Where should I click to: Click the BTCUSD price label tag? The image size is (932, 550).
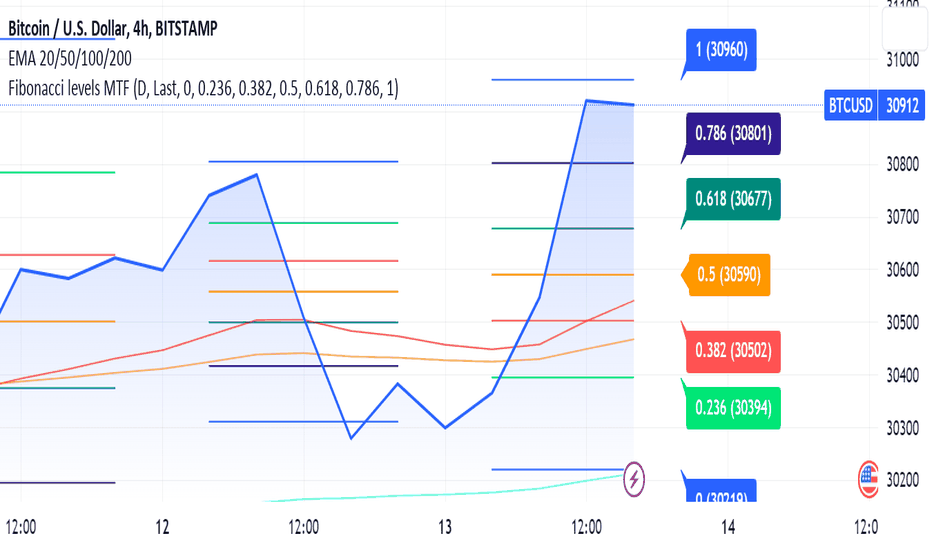point(851,106)
